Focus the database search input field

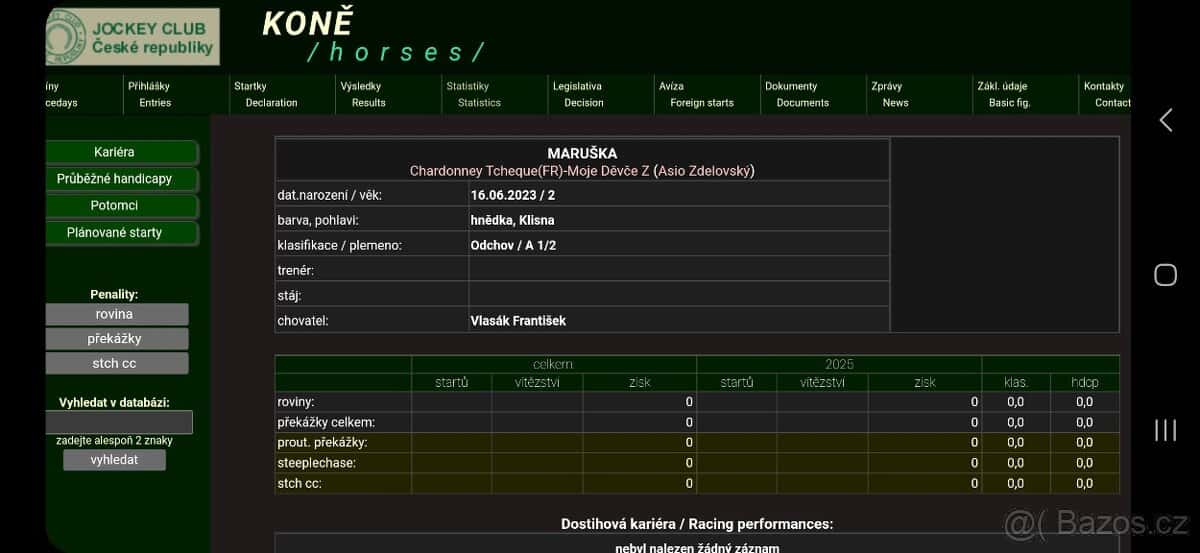pos(119,422)
